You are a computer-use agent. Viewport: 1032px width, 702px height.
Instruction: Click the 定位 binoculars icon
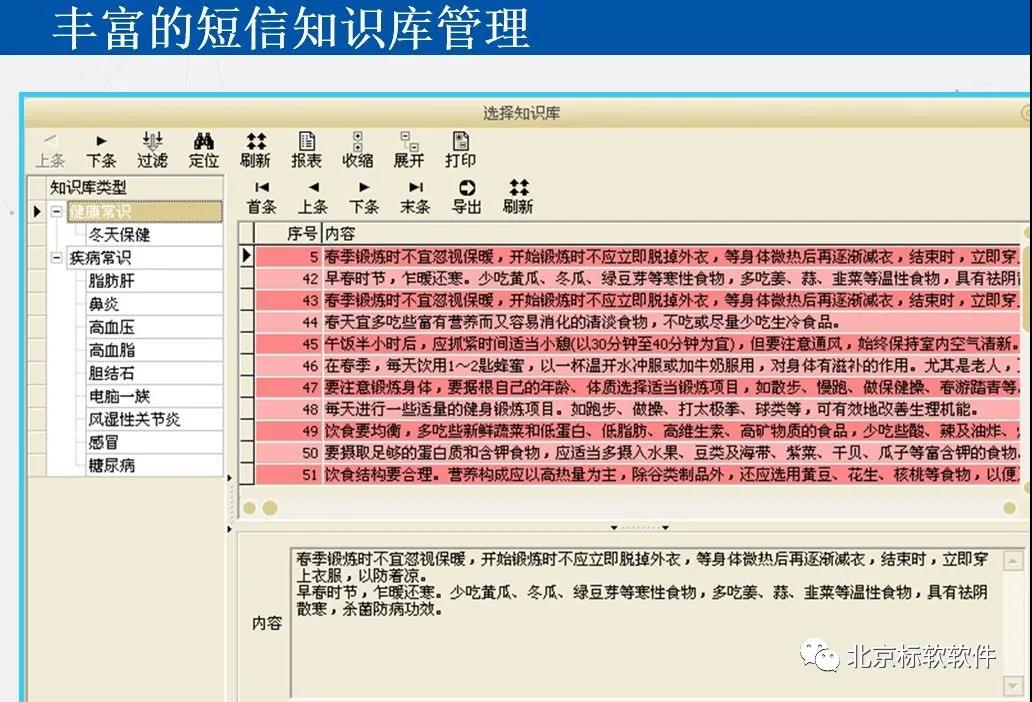[203, 150]
